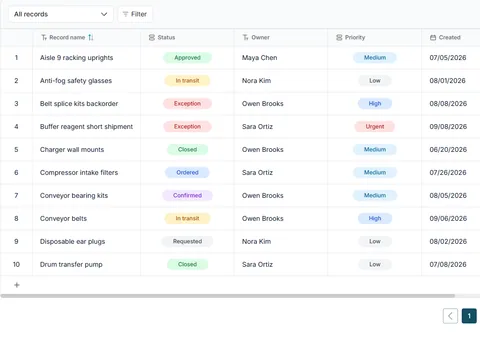
Task: Click owner Owen Brooks for Conveyor belts
Action: pyautogui.click(x=263, y=219)
